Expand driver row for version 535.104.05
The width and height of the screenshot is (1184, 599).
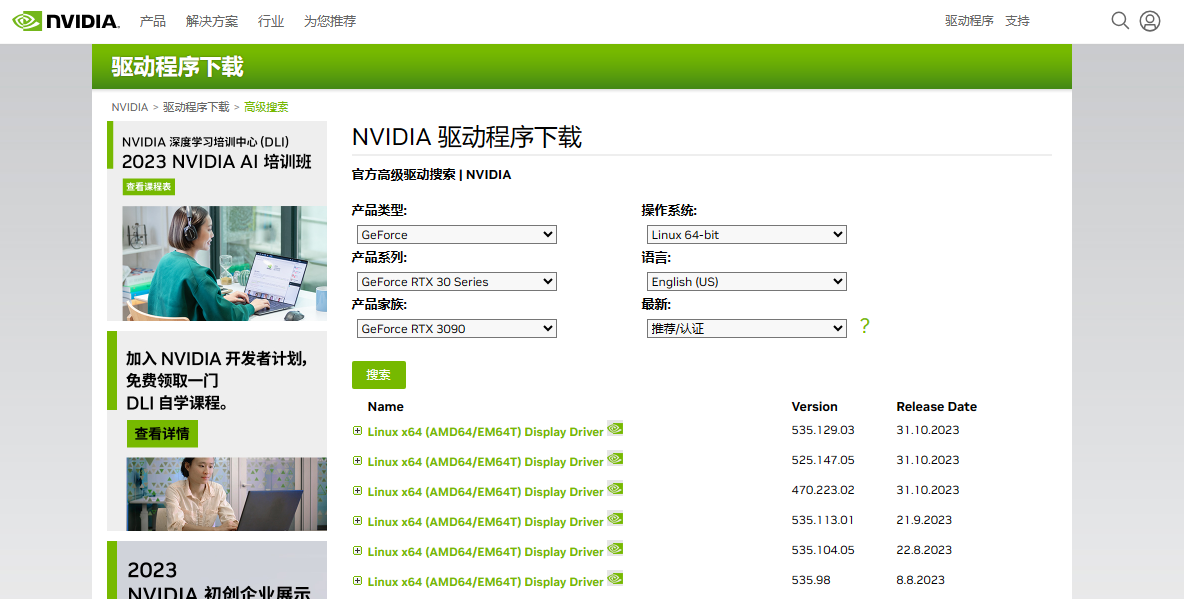pyautogui.click(x=357, y=551)
